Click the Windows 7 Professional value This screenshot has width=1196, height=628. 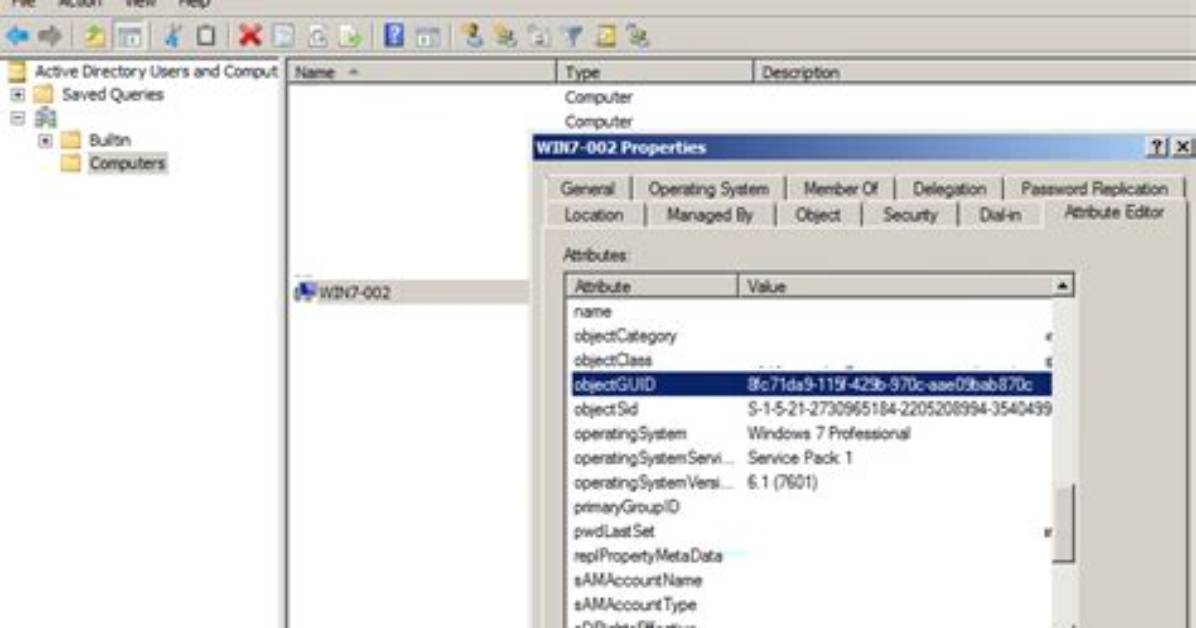pos(828,433)
